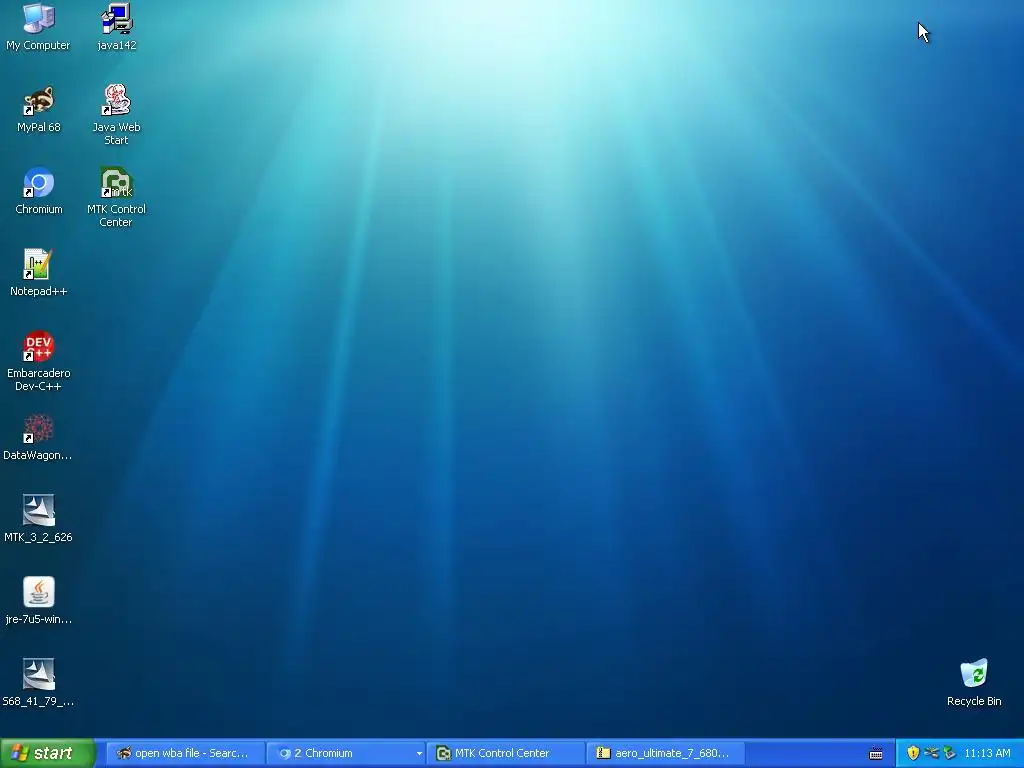Viewport: 1024px width, 768px height.
Task: Select the Recycle Bin icon
Action: [974, 683]
